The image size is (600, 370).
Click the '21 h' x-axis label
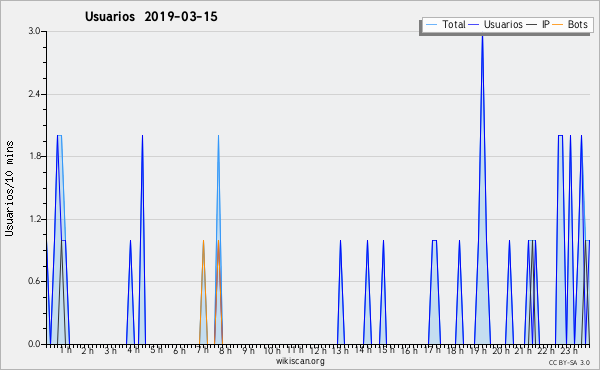click(x=523, y=350)
